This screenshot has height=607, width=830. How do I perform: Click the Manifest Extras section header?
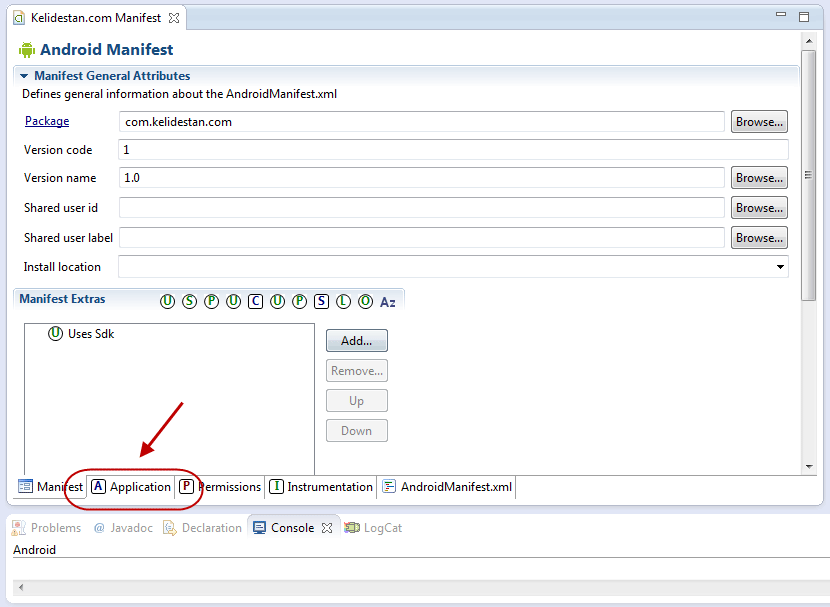62,299
